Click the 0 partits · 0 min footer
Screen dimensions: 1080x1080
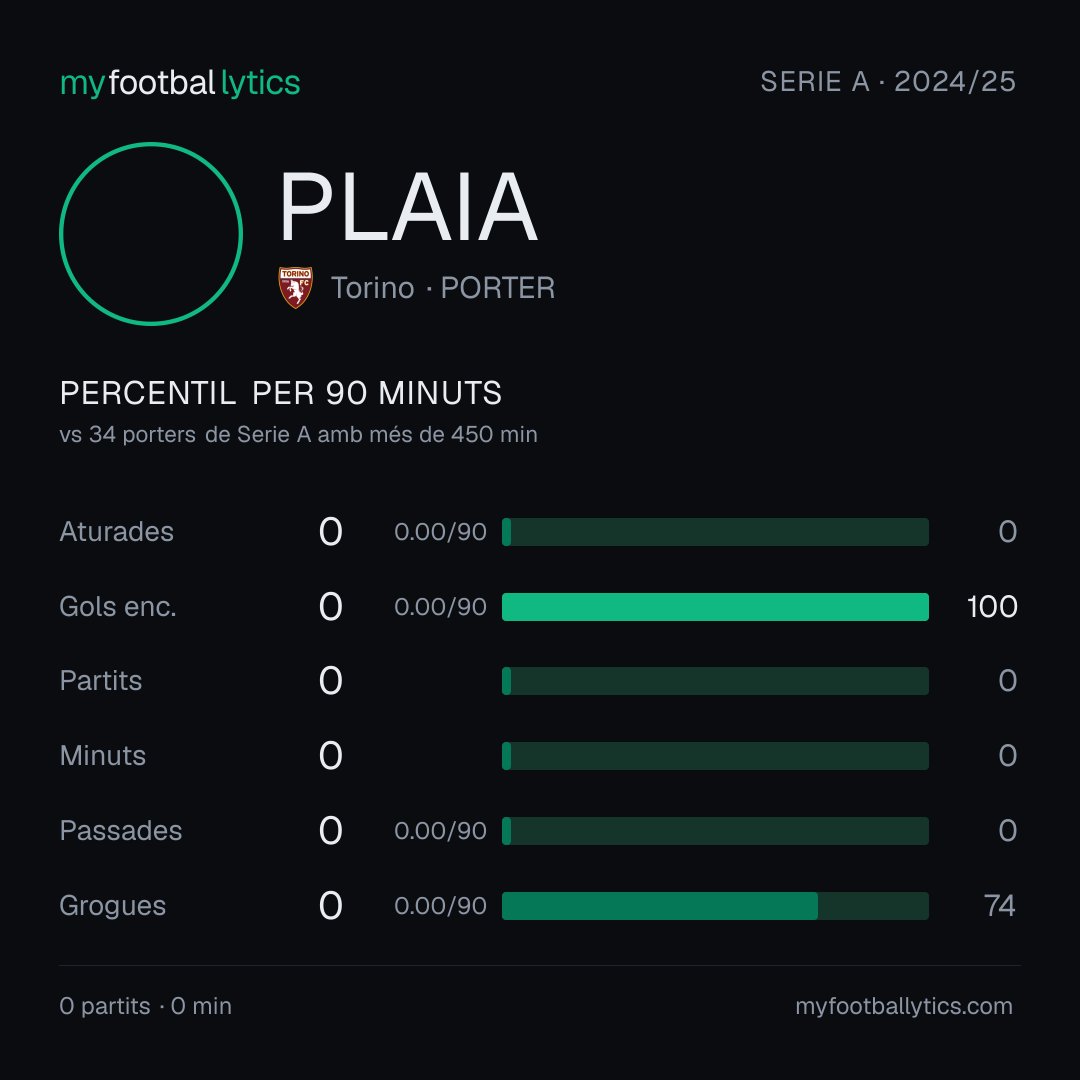click(x=145, y=1006)
